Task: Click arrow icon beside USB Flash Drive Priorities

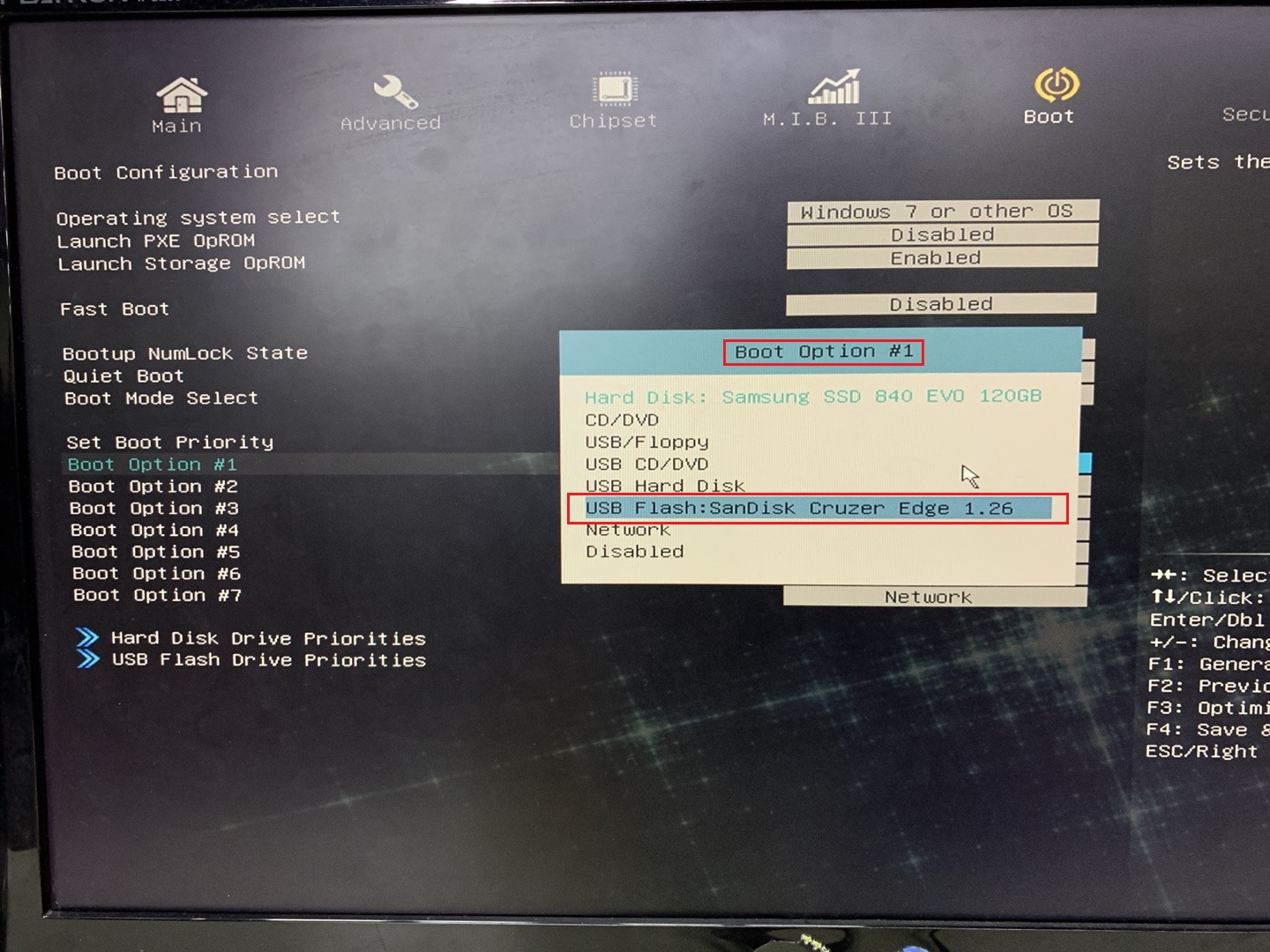Action: point(88,658)
